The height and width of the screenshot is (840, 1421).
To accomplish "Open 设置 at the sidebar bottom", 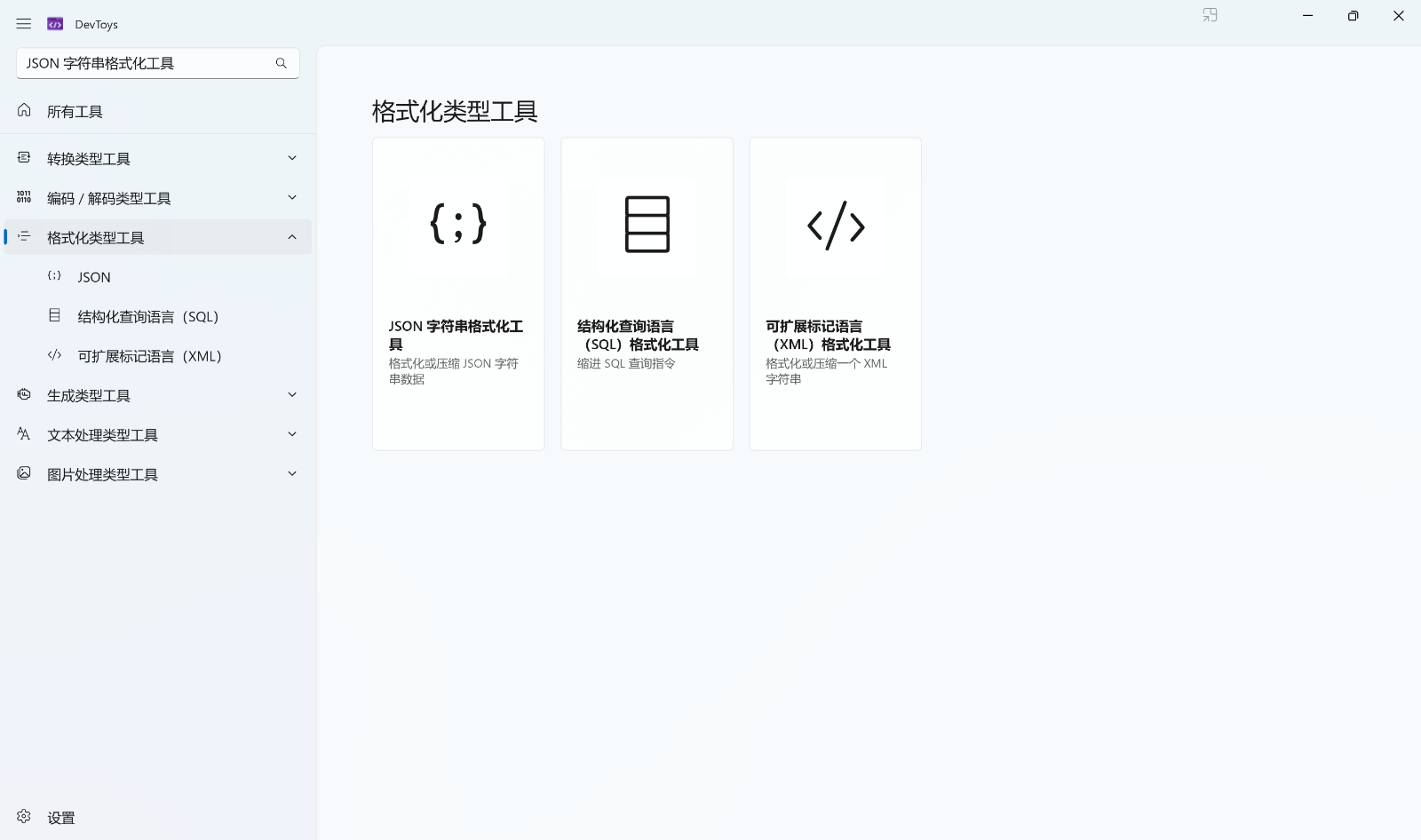I will pos(158,817).
